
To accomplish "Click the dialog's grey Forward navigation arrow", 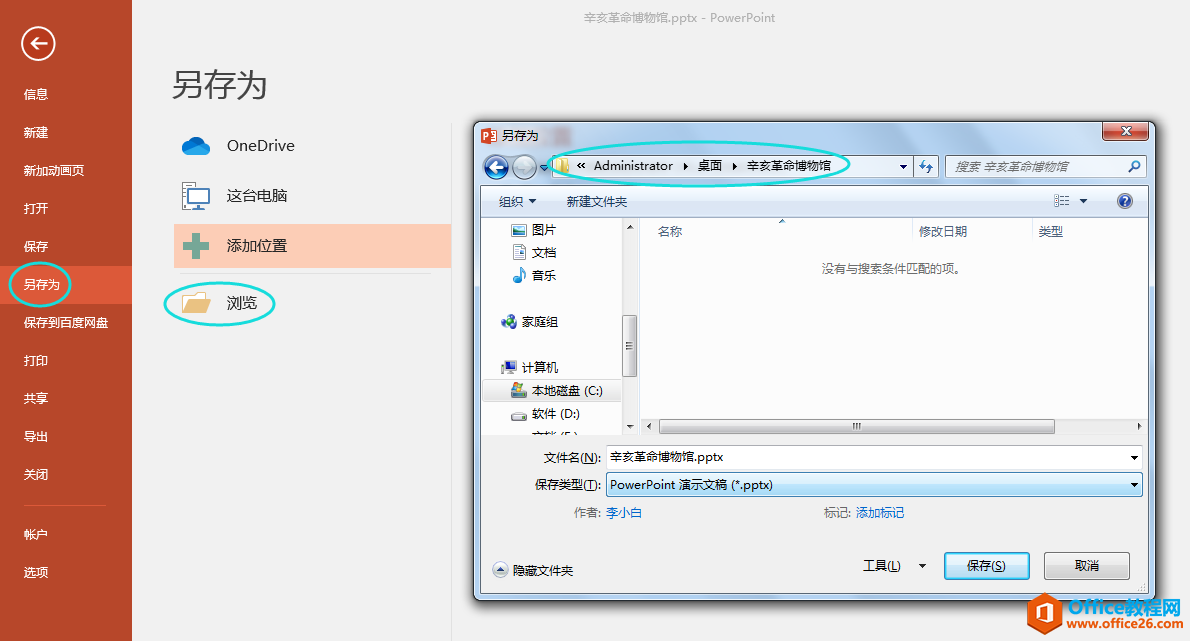I will (x=524, y=167).
